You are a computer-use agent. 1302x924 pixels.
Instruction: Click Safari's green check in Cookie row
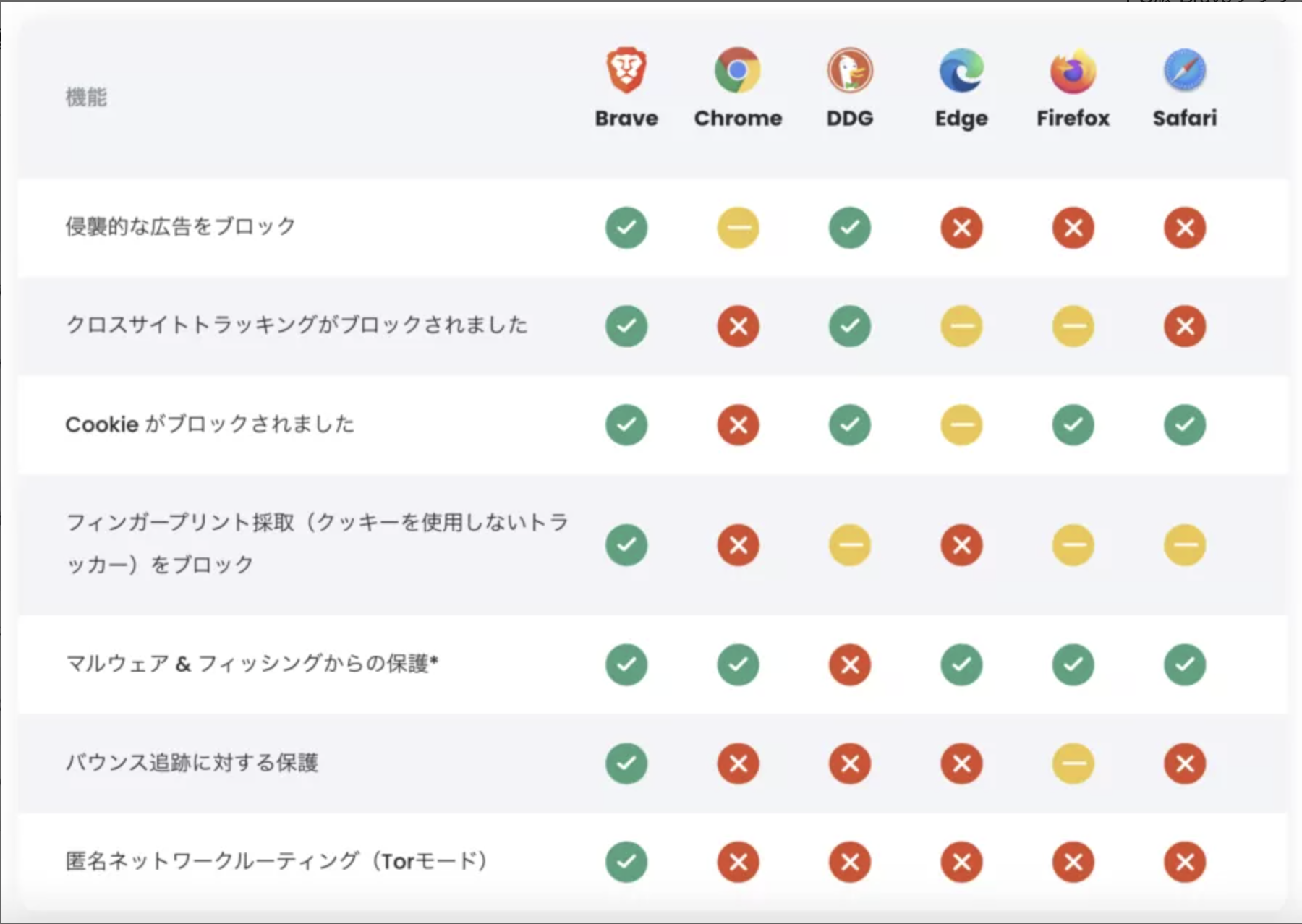1185,424
